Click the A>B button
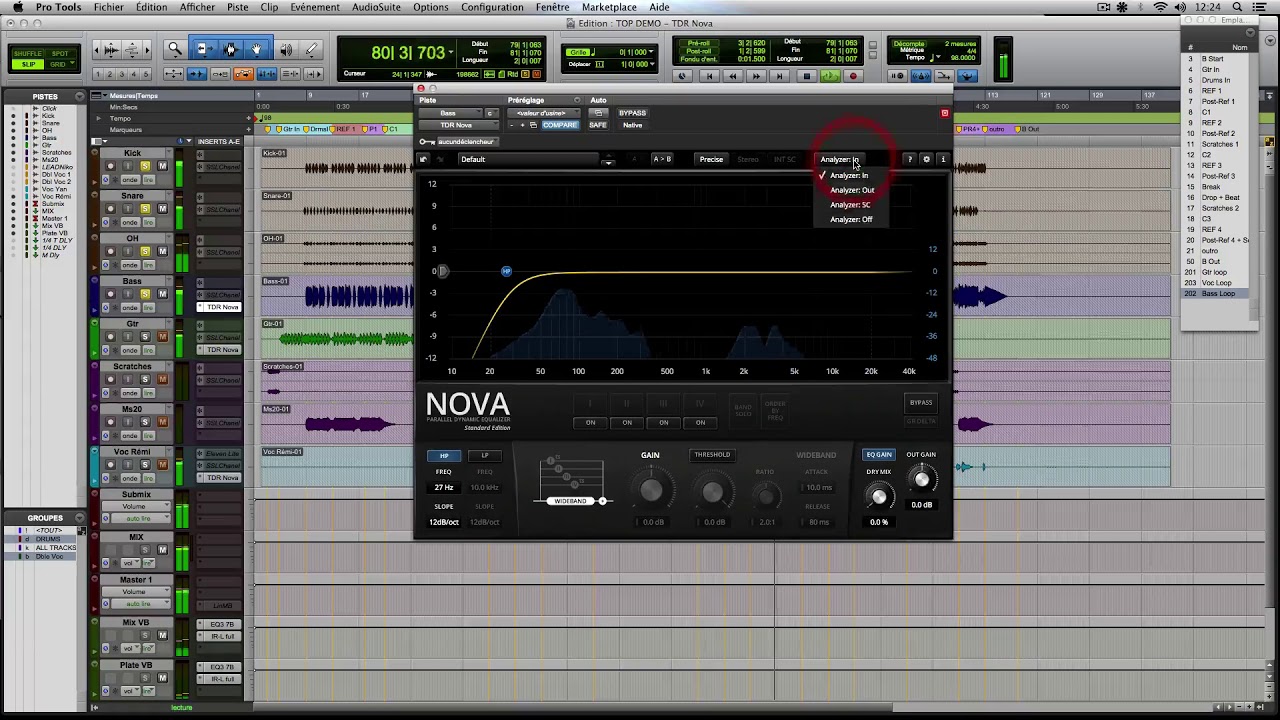 point(662,159)
